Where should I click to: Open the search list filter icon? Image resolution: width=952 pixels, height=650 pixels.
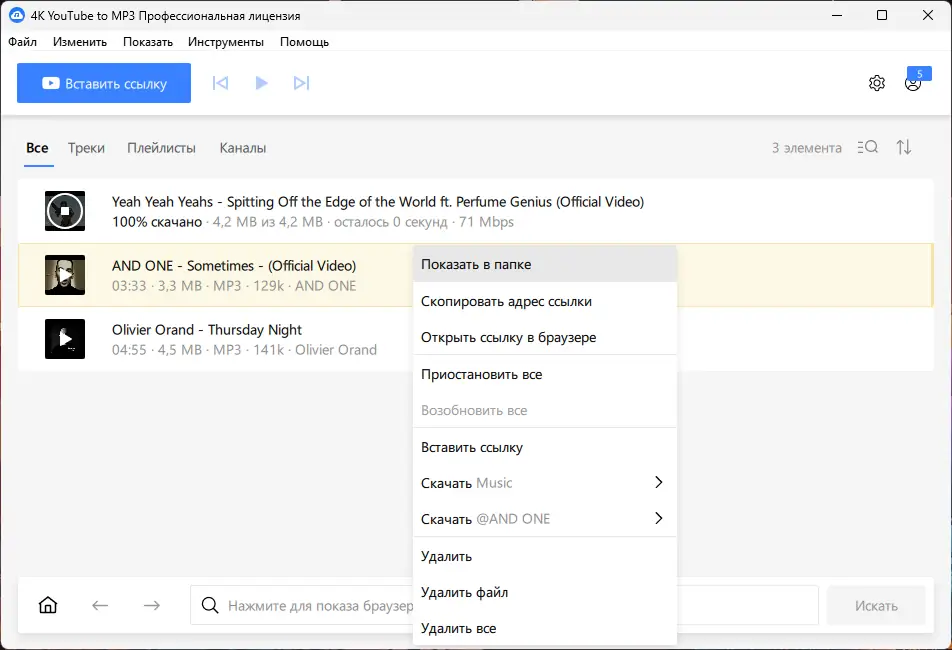pyautogui.click(x=868, y=147)
